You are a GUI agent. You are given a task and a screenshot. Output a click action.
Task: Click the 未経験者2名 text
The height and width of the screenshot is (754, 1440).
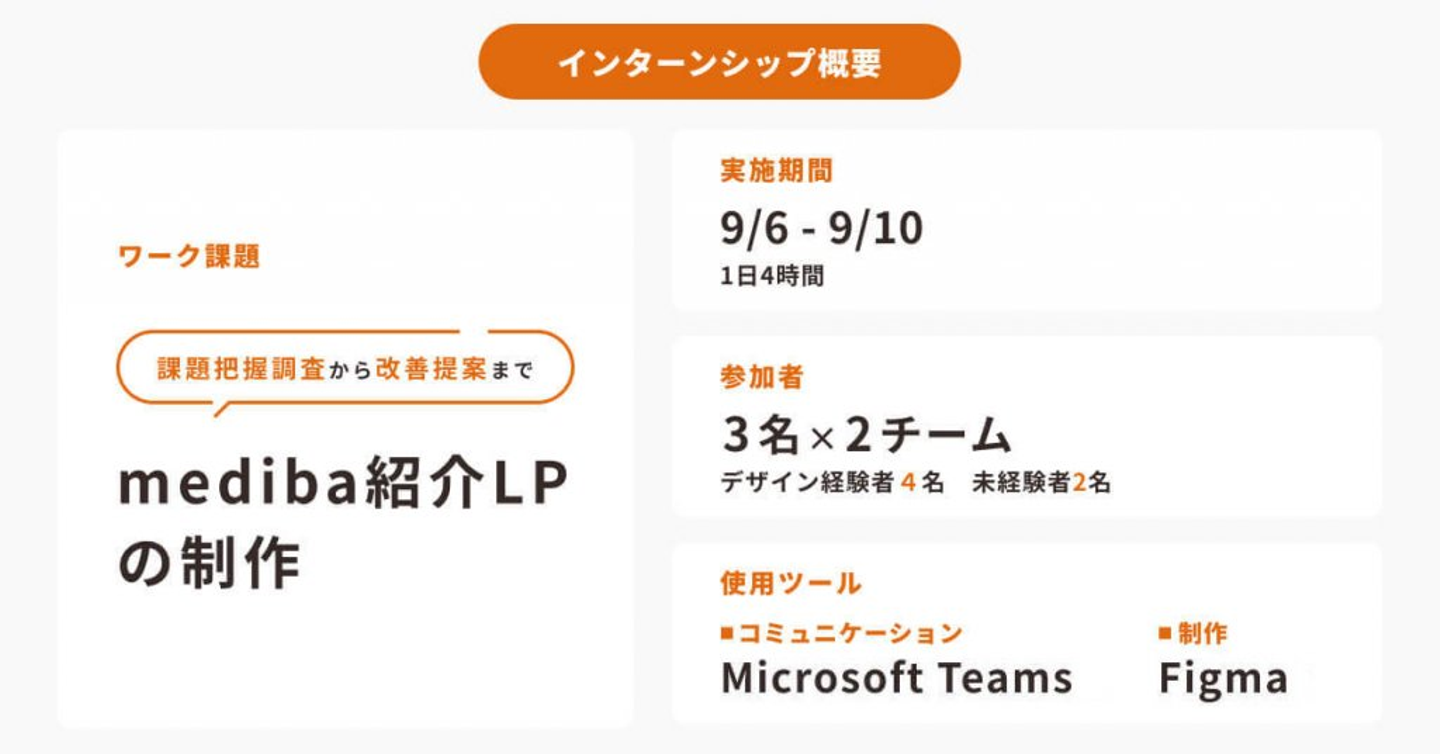[1041, 483]
